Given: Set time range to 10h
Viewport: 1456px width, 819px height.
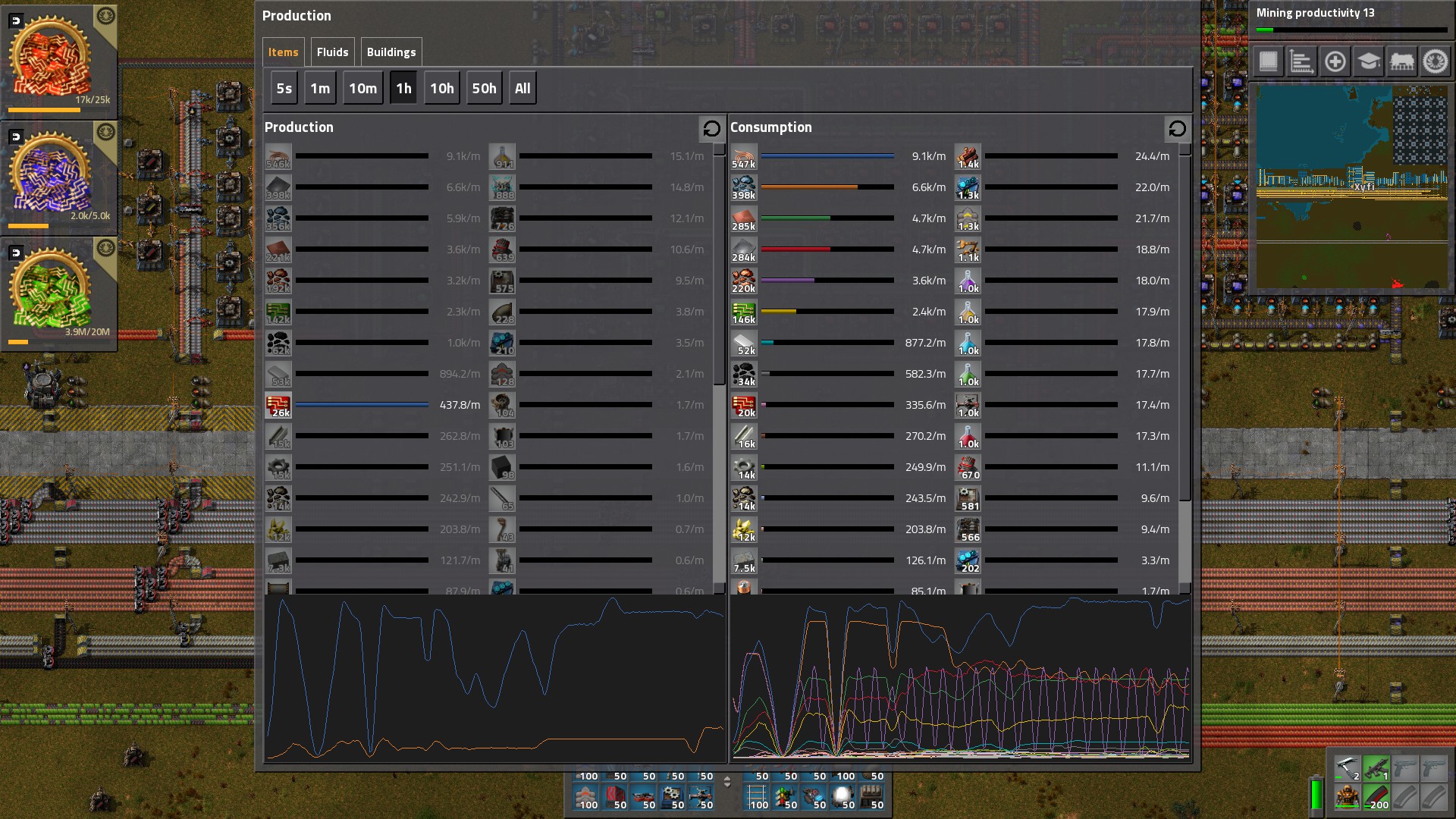Looking at the screenshot, I should tap(442, 88).
